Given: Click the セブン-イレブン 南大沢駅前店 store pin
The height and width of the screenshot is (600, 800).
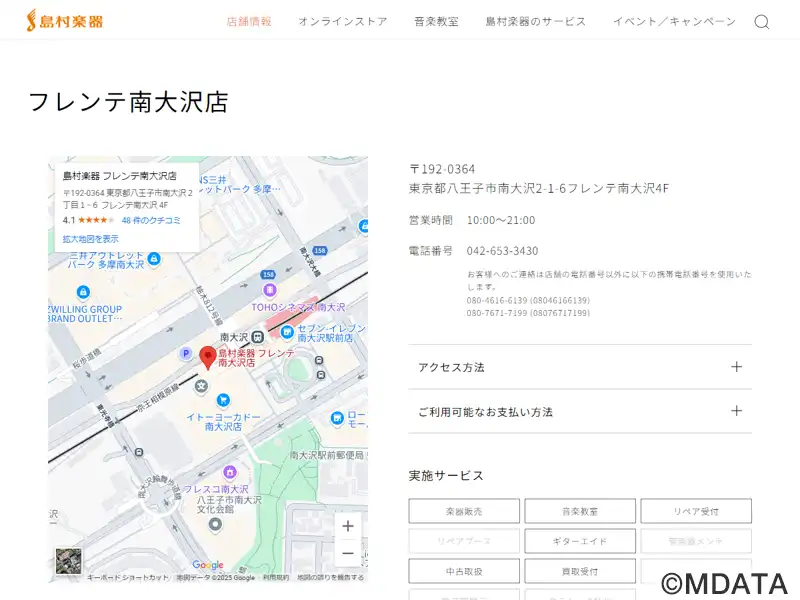Looking at the screenshot, I should [287, 333].
